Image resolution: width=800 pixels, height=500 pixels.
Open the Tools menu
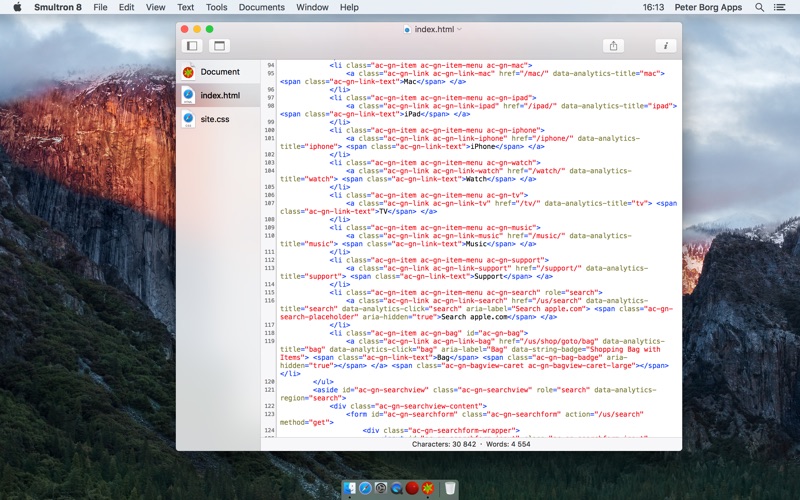point(216,7)
